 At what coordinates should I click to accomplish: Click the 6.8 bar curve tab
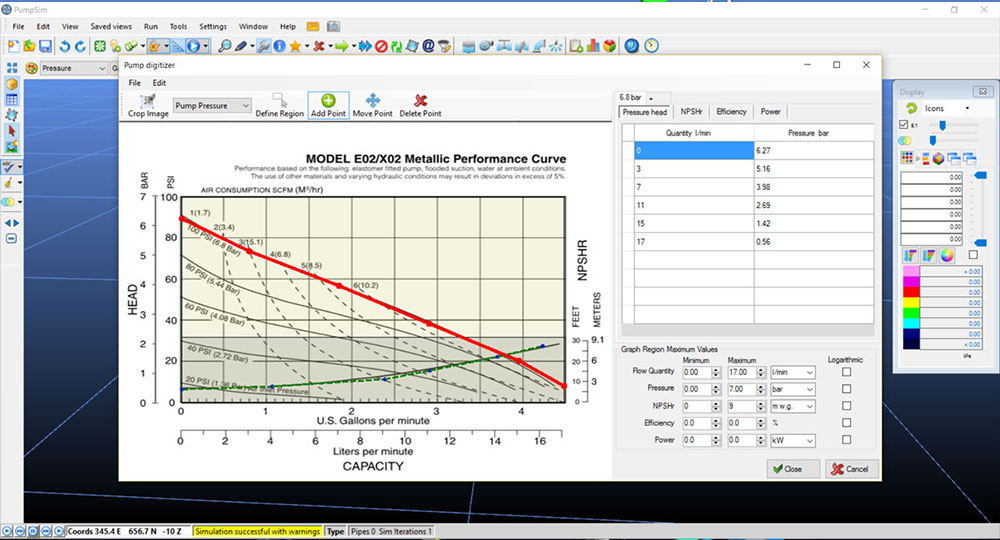coord(630,98)
